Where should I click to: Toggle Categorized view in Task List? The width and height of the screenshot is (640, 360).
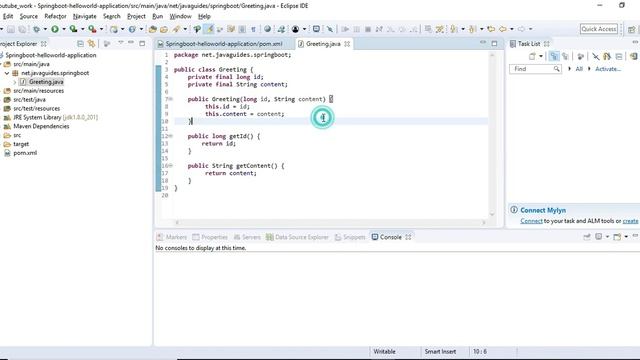554,56
